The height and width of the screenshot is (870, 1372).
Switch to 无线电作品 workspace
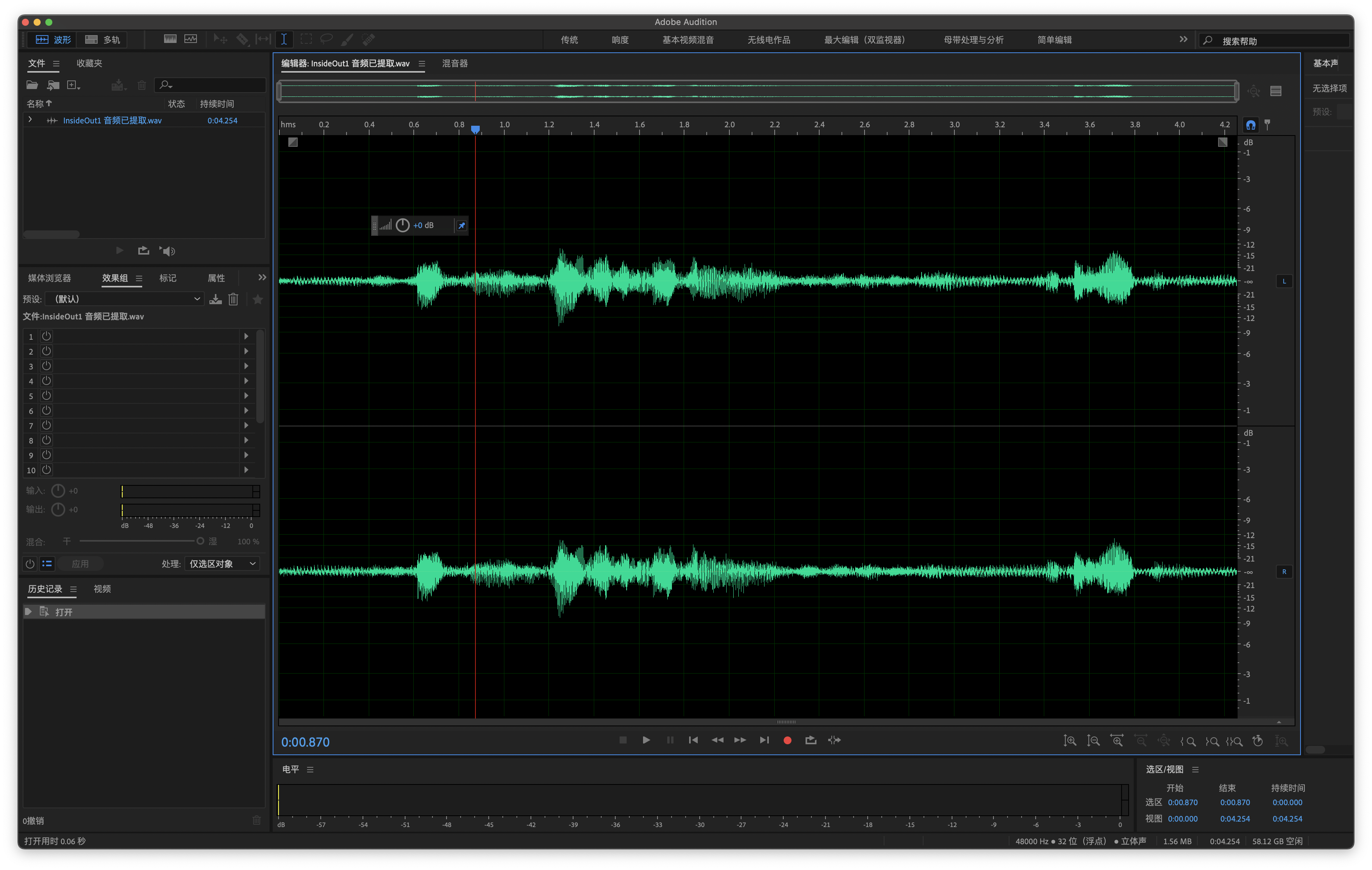tap(768, 40)
